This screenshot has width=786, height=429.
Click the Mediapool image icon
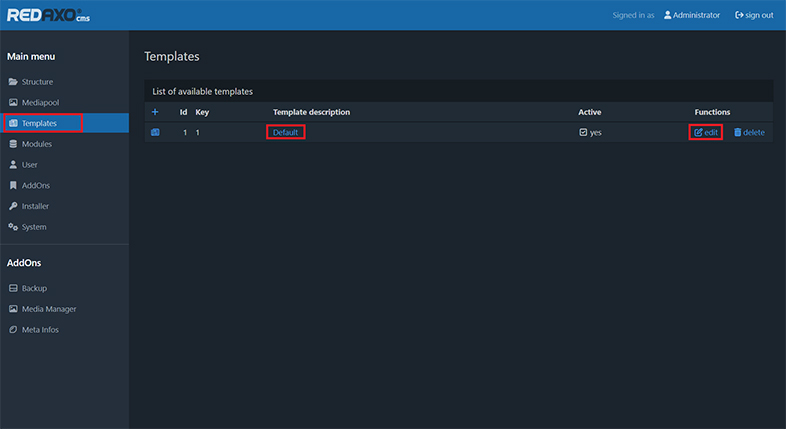click(x=13, y=102)
